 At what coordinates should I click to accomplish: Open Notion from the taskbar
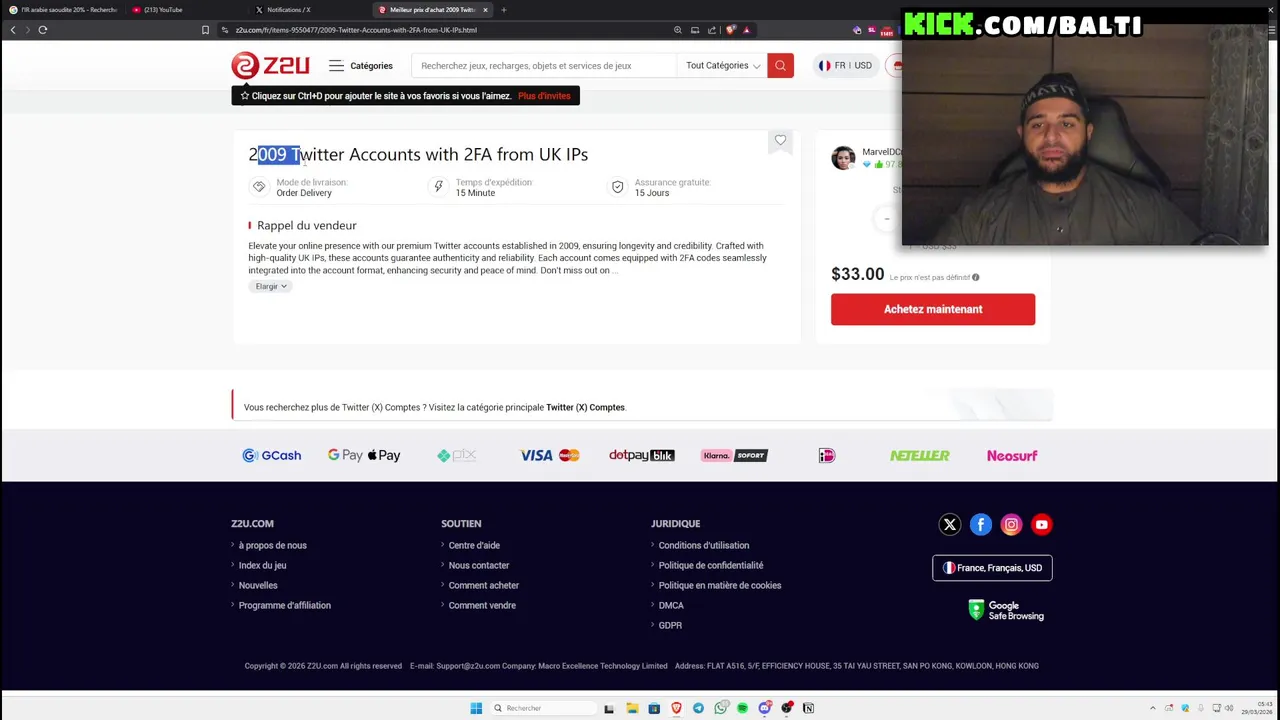pos(808,709)
